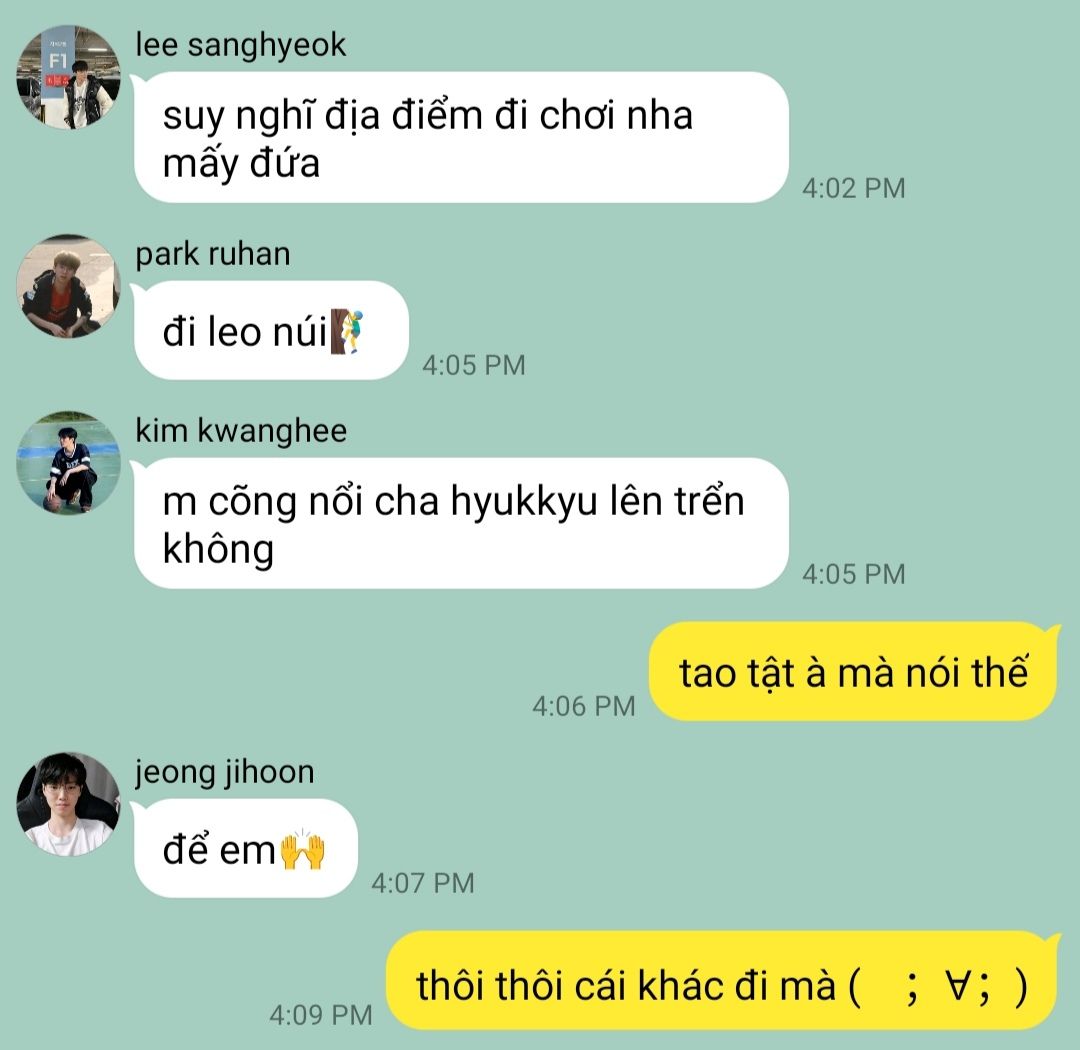This screenshot has height=1050, width=1080.
Task: Open jeong jihoon's profile picture
Action: pos(68,804)
